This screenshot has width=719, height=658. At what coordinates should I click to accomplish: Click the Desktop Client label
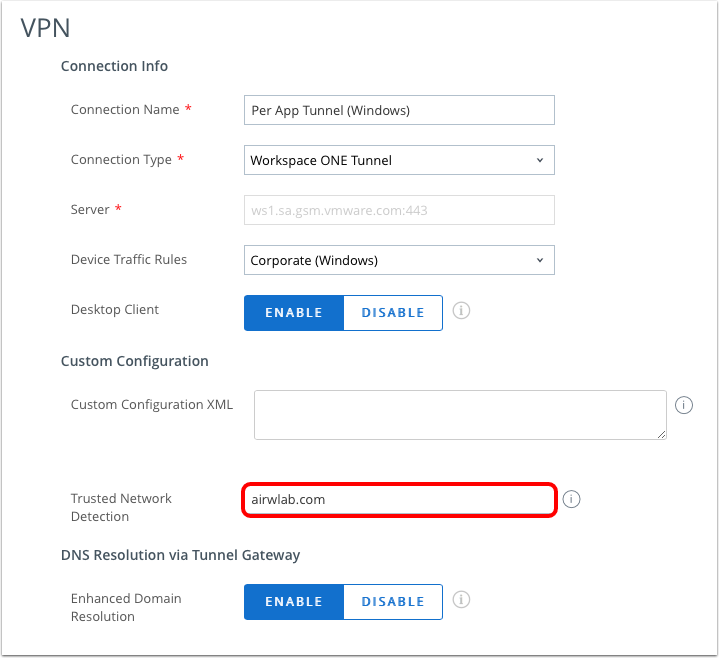point(115,310)
